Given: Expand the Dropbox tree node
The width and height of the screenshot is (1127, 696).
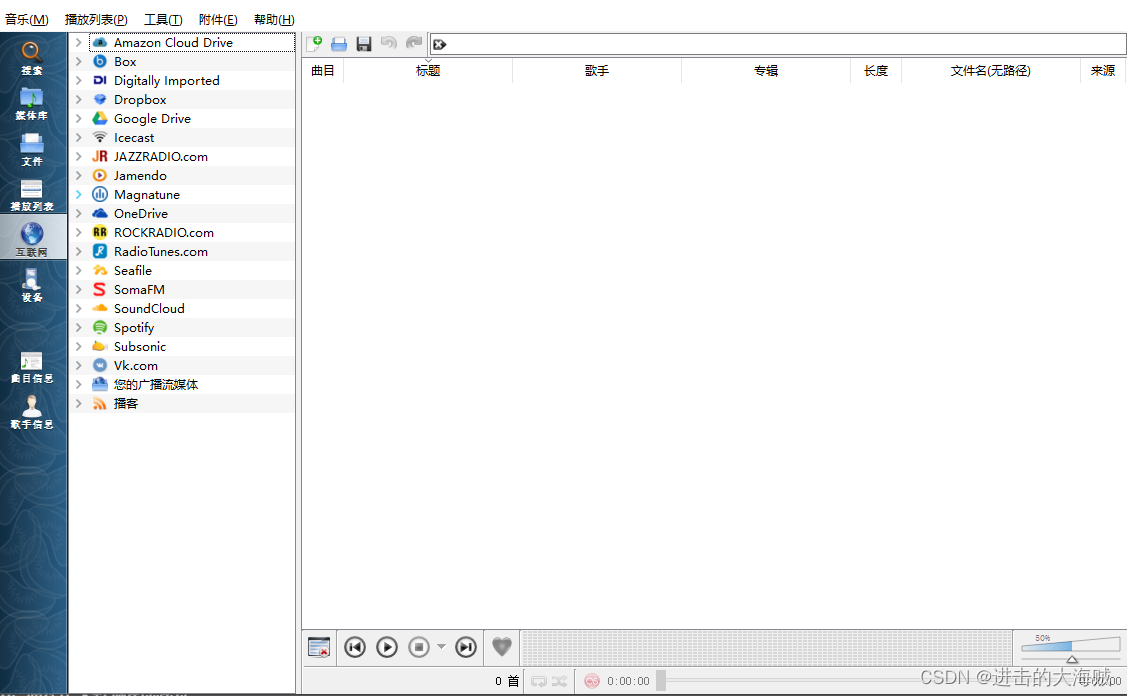Looking at the screenshot, I should click(x=79, y=100).
